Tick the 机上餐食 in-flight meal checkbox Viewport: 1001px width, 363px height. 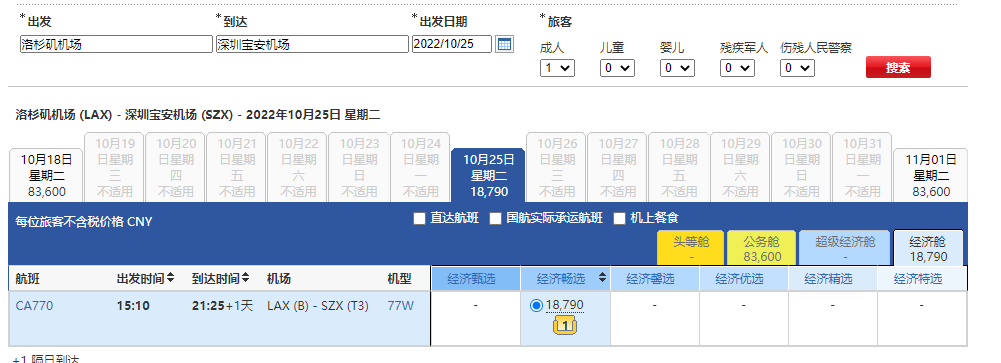click(619, 219)
